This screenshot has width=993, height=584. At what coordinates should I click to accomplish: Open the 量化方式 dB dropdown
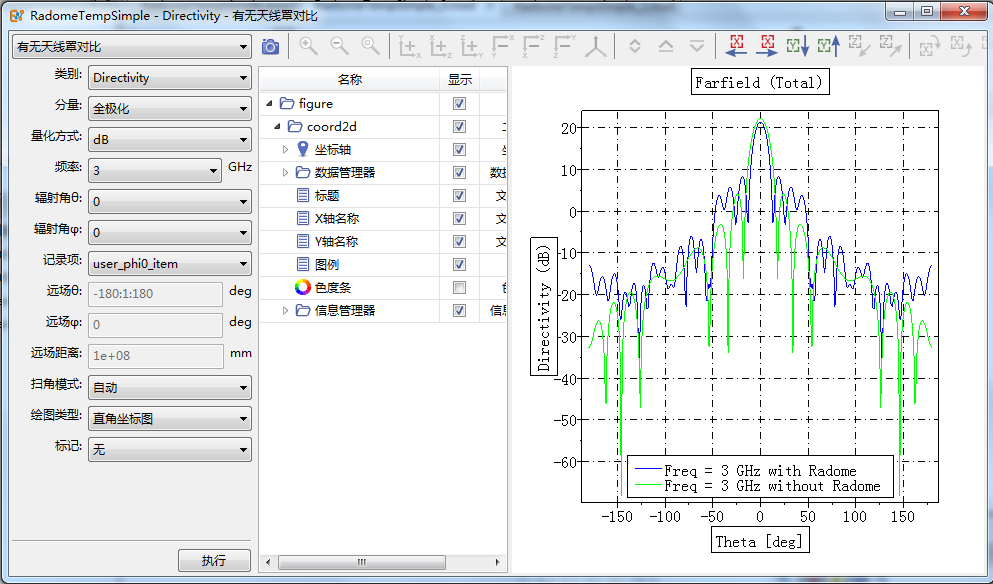pyautogui.click(x=170, y=139)
